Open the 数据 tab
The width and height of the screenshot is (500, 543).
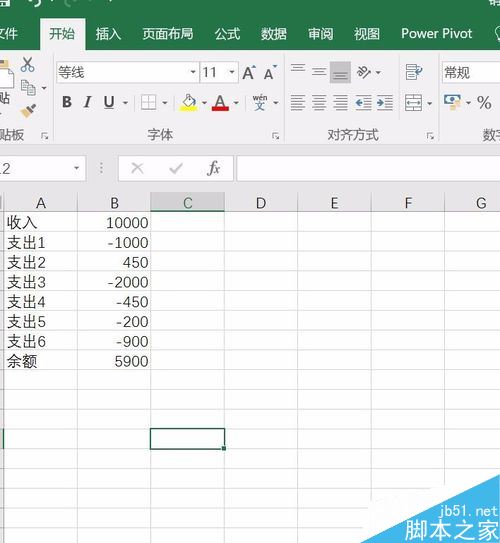[x=274, y=34]
